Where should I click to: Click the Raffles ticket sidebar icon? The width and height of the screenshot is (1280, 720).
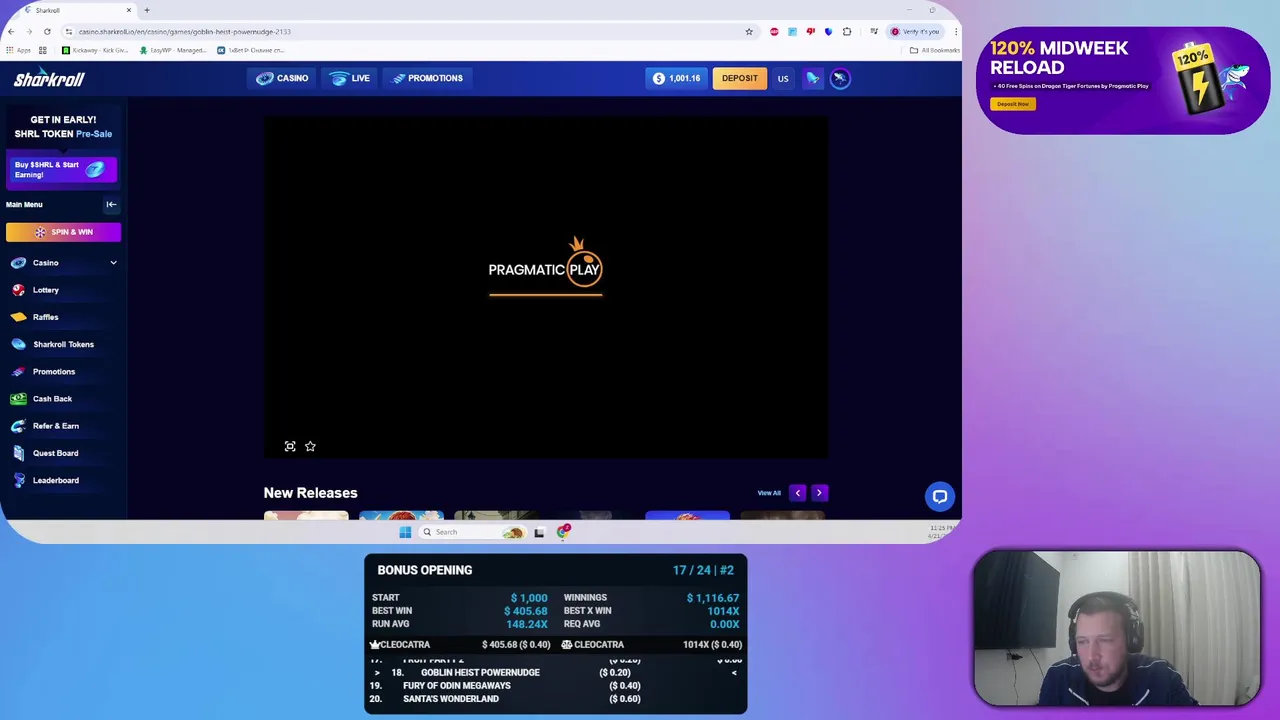18,317
